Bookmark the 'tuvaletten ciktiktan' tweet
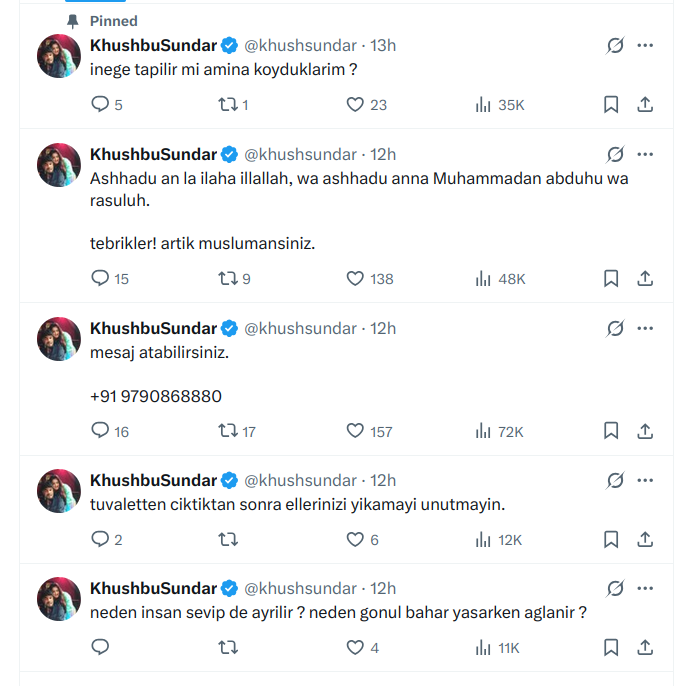Image resolution: width=681 pixels, height=686 pixels. (x=611, y=539)
